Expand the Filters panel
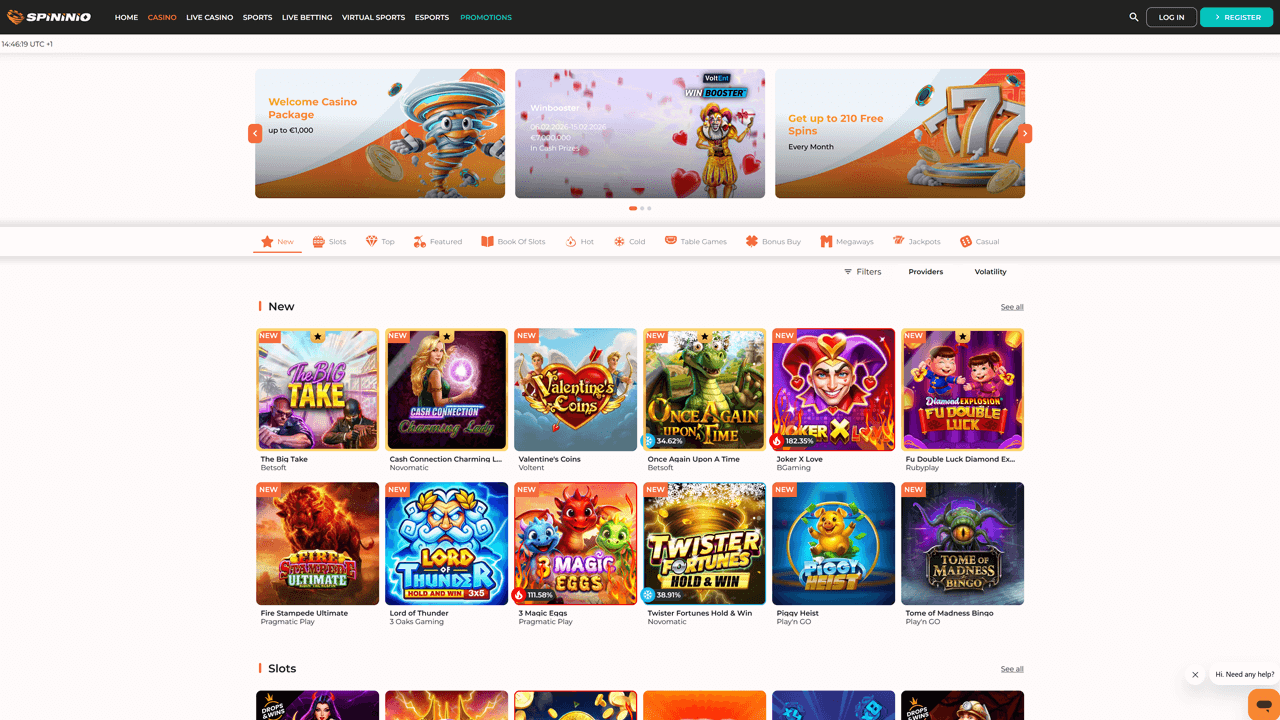Viewport: 1280px width, 720px height. pos(862,272)
